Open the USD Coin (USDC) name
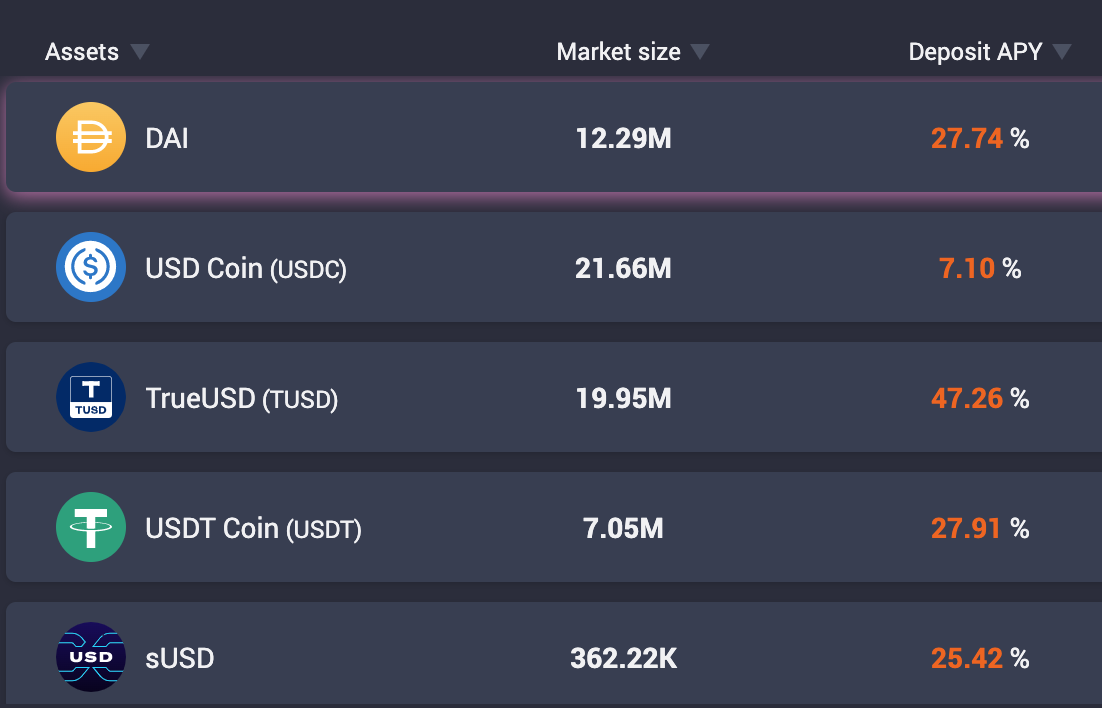This screenshot has height=708, width=1102. point(245,269)
